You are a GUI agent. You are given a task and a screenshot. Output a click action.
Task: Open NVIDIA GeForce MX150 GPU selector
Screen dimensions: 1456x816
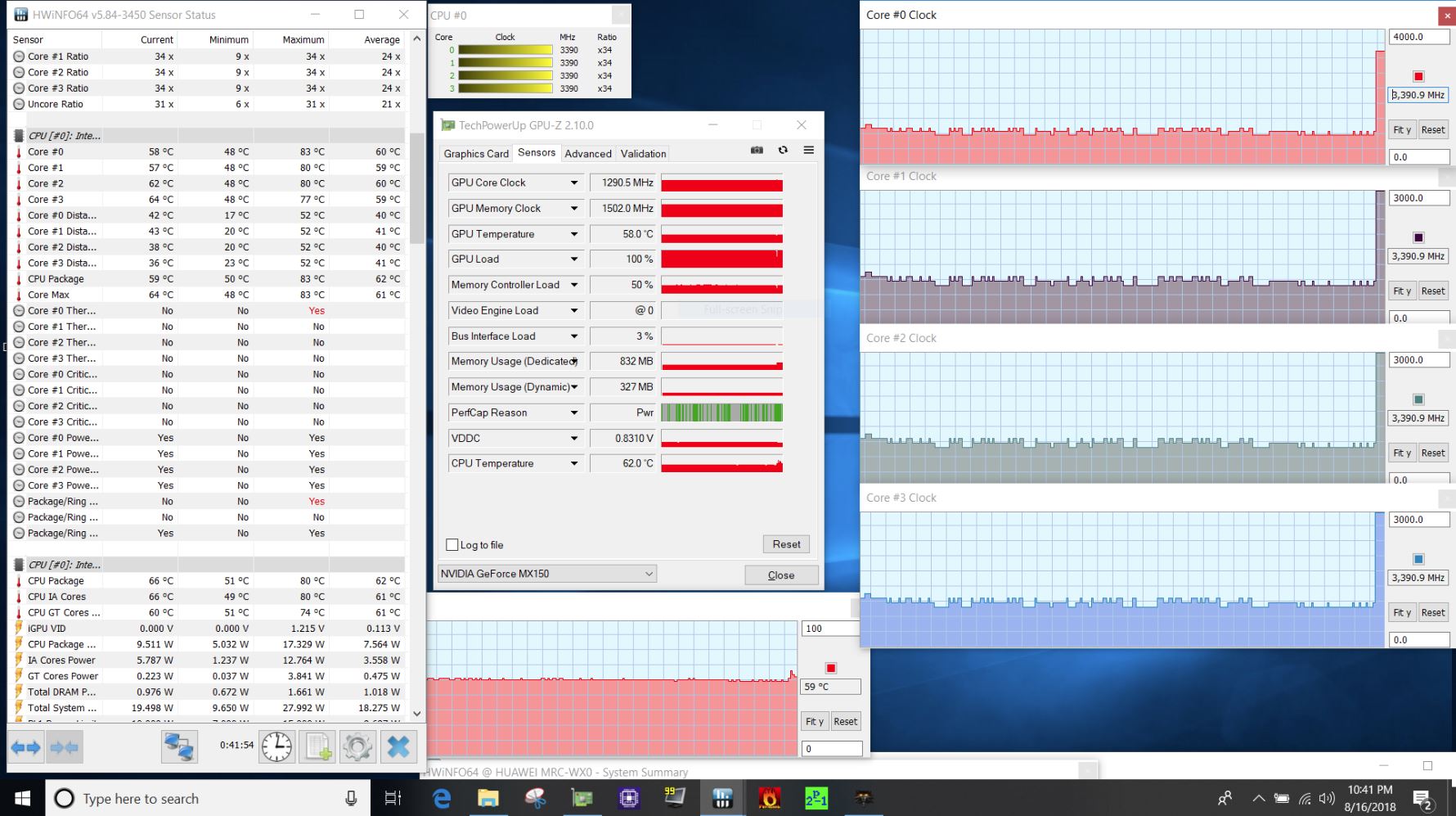click(547, 574)
